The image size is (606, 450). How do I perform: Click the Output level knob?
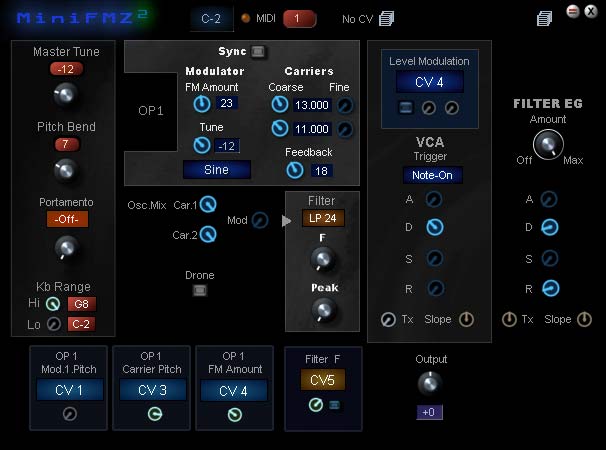[429, 383]
